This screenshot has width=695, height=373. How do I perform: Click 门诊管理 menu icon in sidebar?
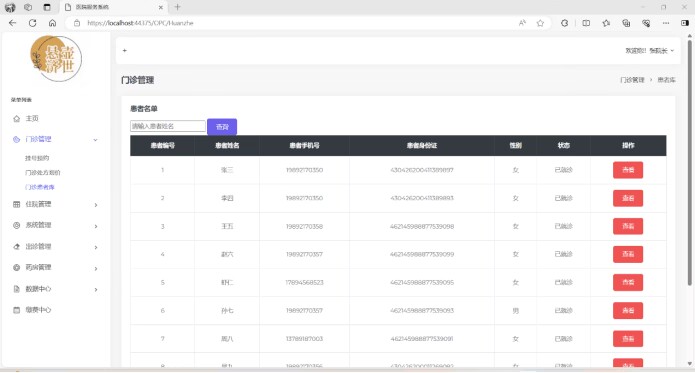(x=16, y=140)
